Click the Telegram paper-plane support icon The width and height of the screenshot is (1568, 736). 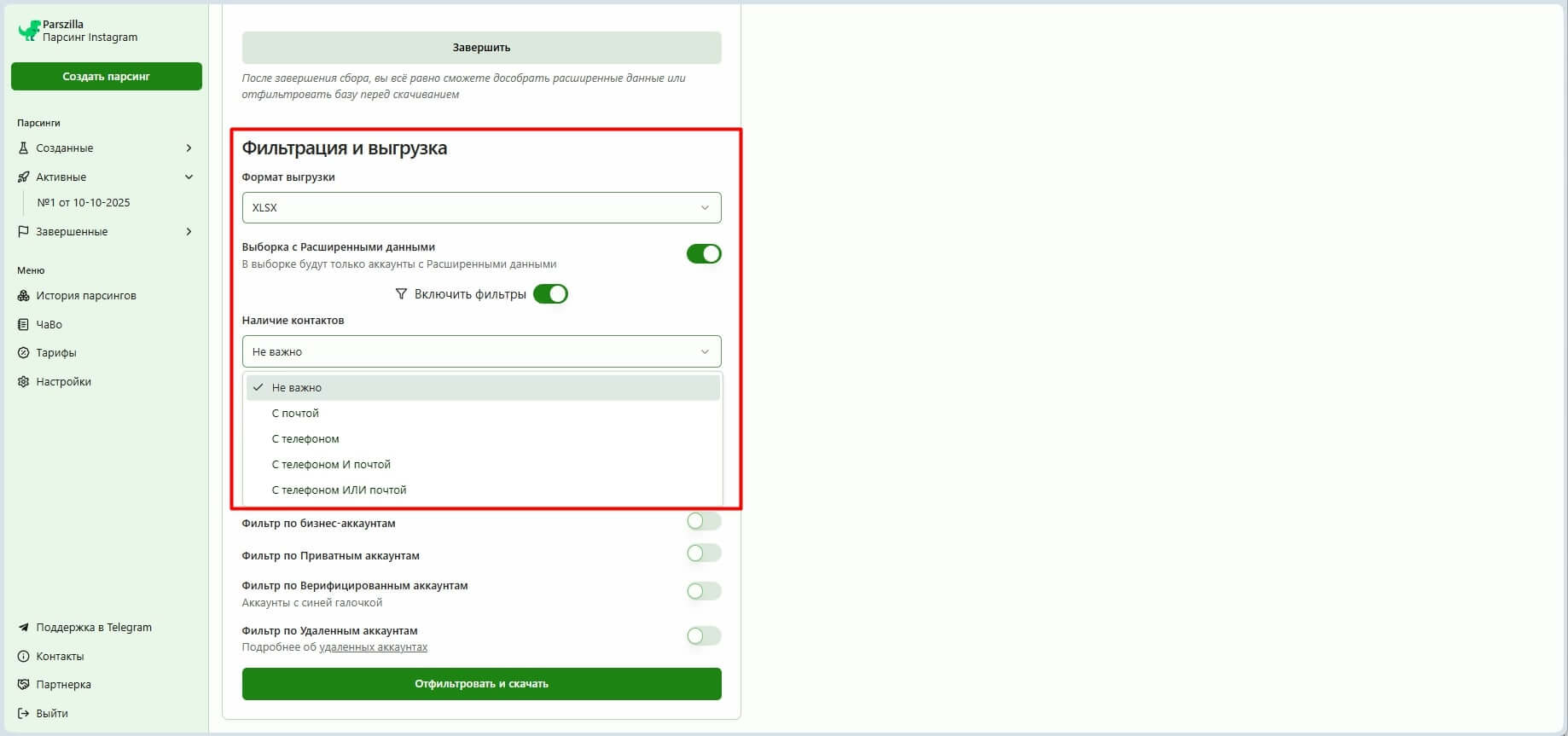click(23, 627)
